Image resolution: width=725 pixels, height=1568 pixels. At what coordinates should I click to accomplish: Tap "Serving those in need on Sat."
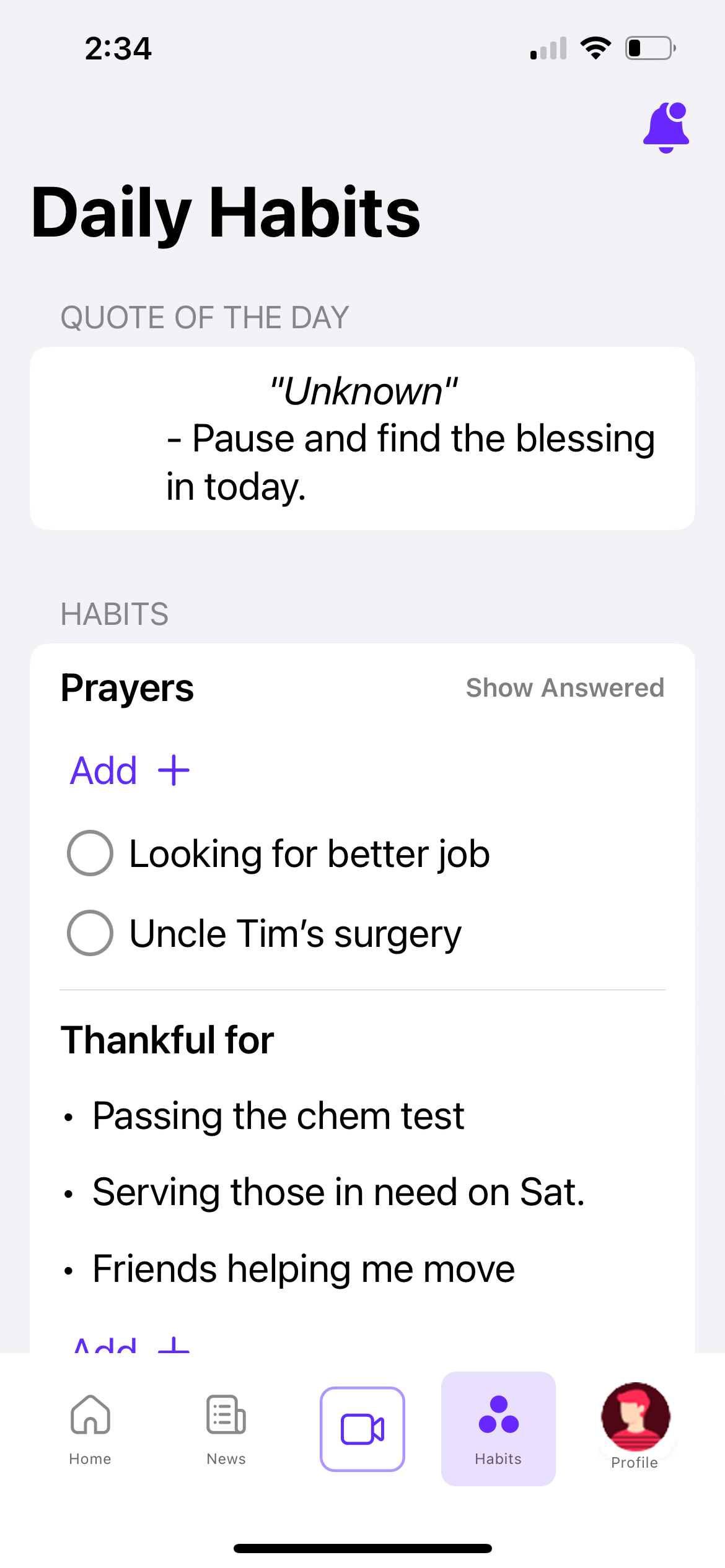coord(338,1192)
